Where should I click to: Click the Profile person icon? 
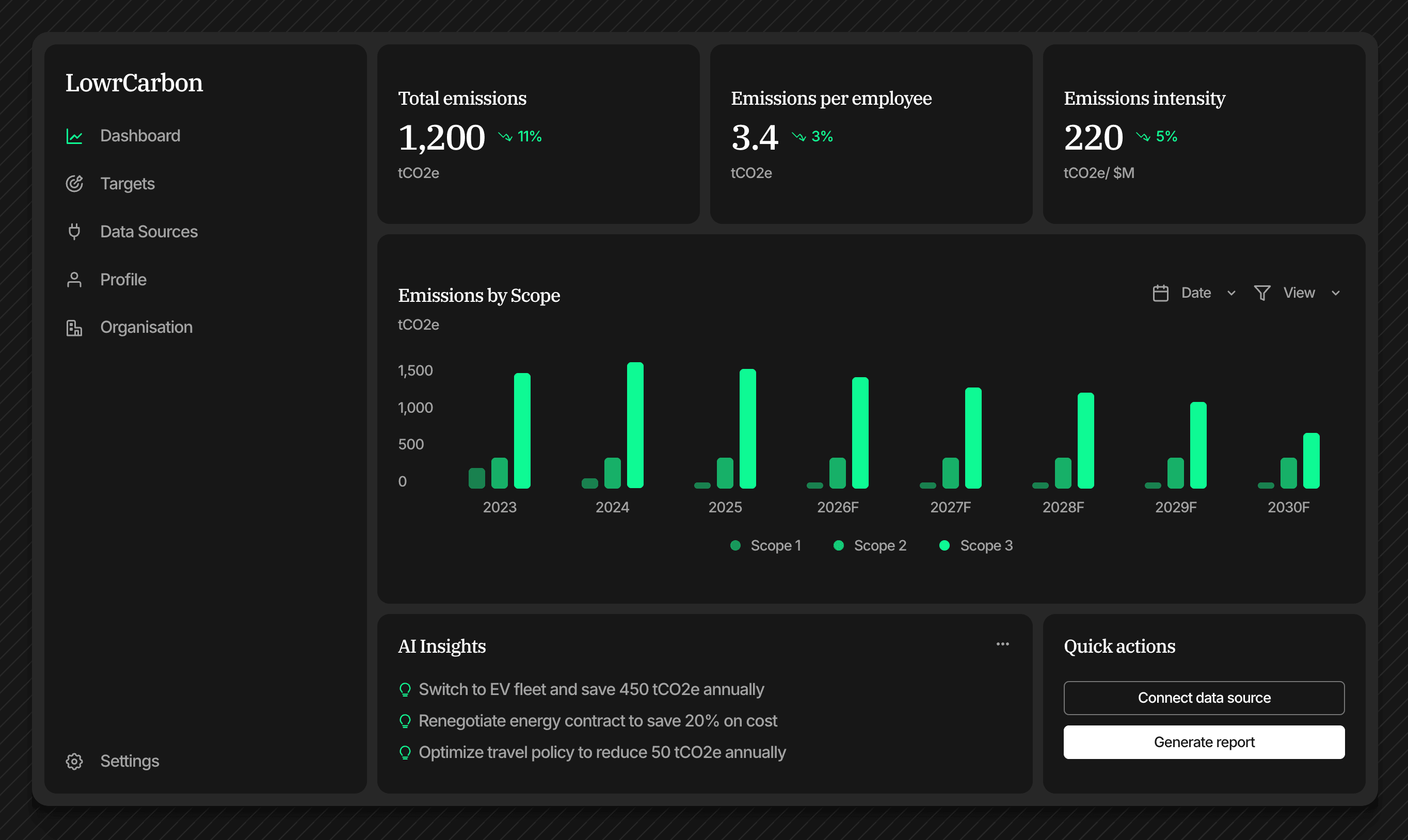(x=74, y=279)
